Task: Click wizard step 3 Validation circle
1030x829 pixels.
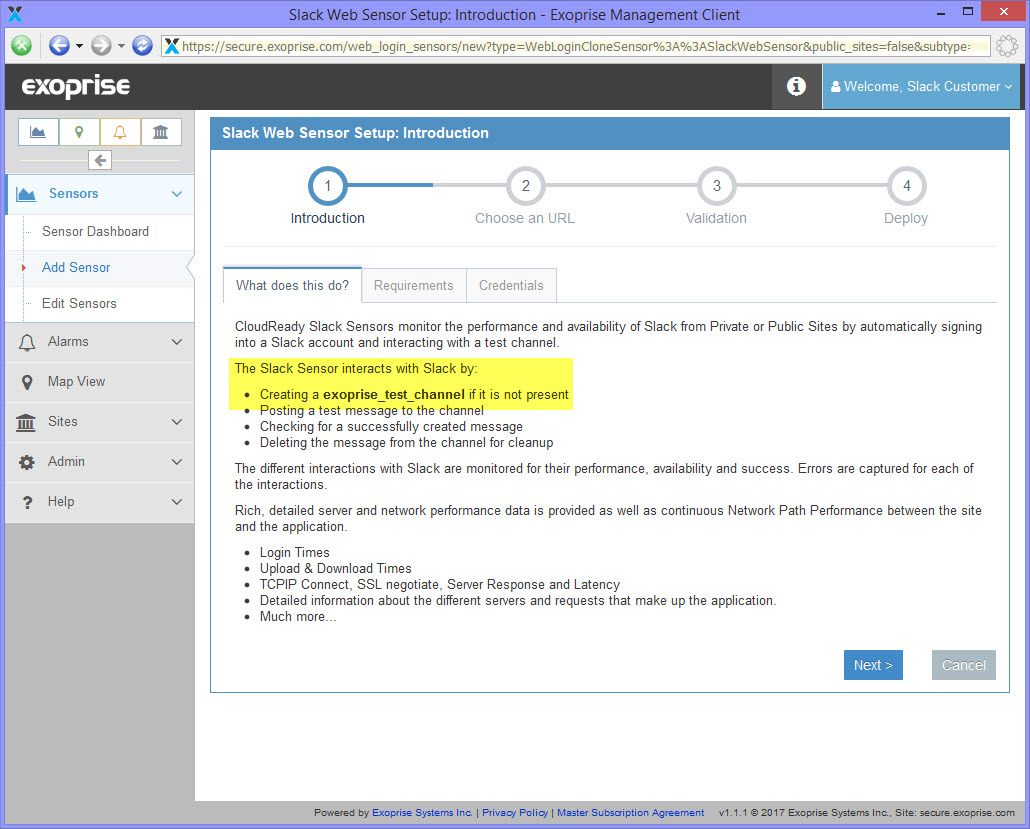Action: pos(717,186)
